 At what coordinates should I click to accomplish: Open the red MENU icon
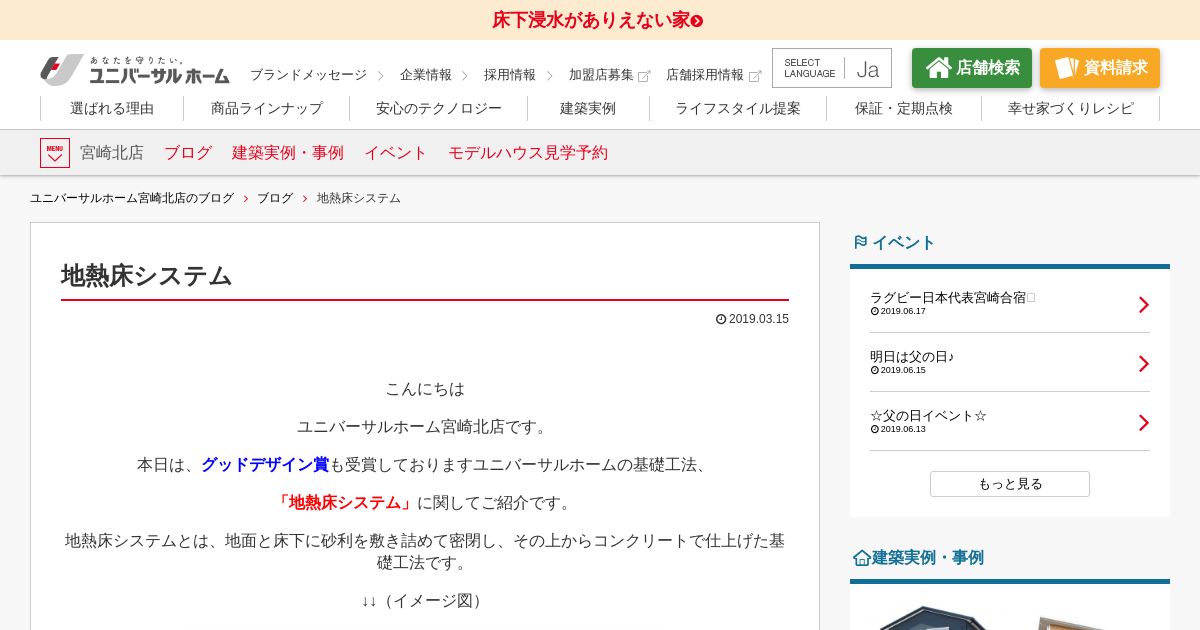tap(55, 153)
